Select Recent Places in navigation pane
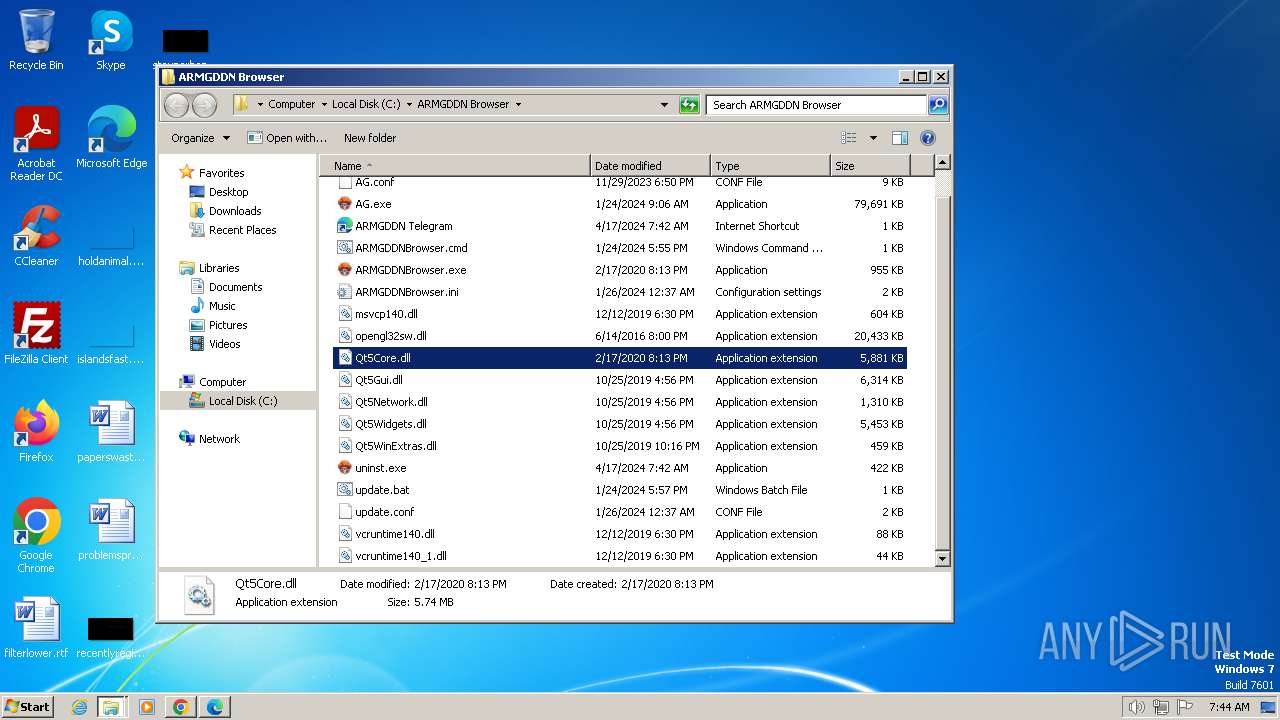 [242, 230]
